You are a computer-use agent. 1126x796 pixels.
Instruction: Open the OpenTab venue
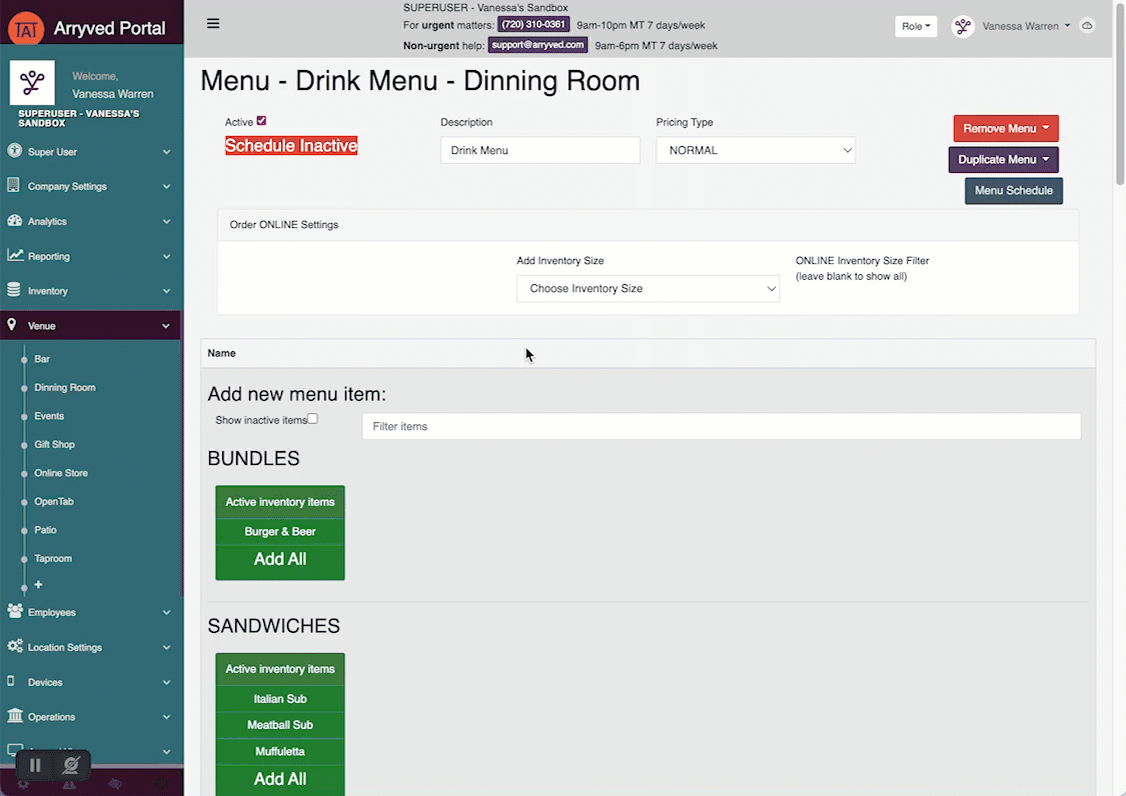coord(54,501)
